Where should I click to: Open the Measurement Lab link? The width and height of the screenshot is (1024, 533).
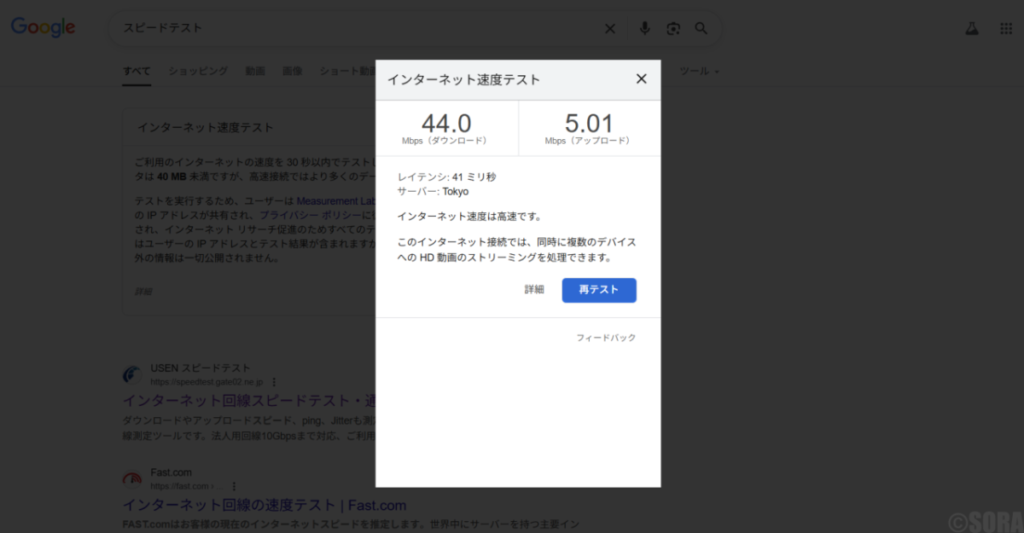point(336,201)
